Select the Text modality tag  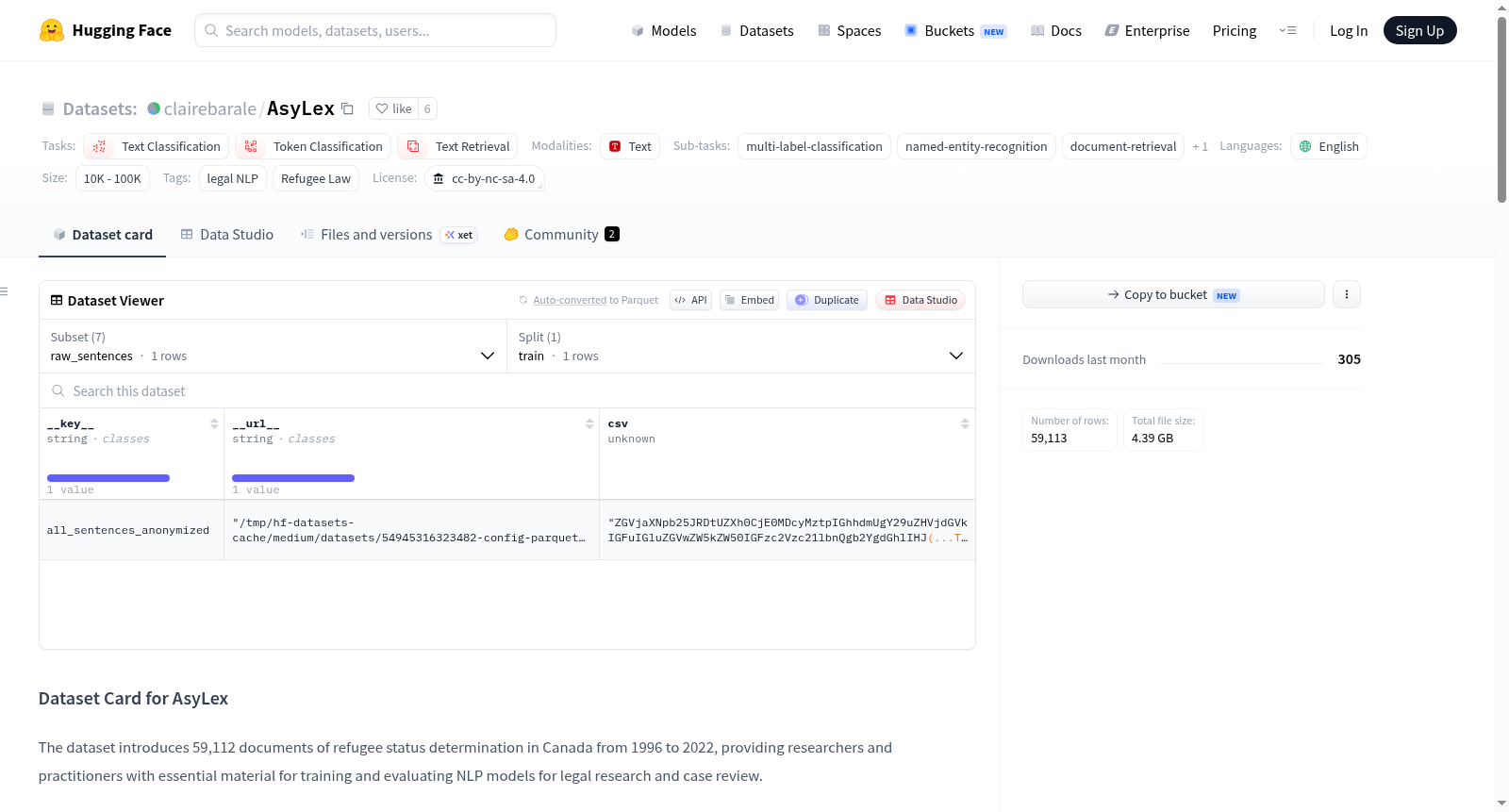630,146
